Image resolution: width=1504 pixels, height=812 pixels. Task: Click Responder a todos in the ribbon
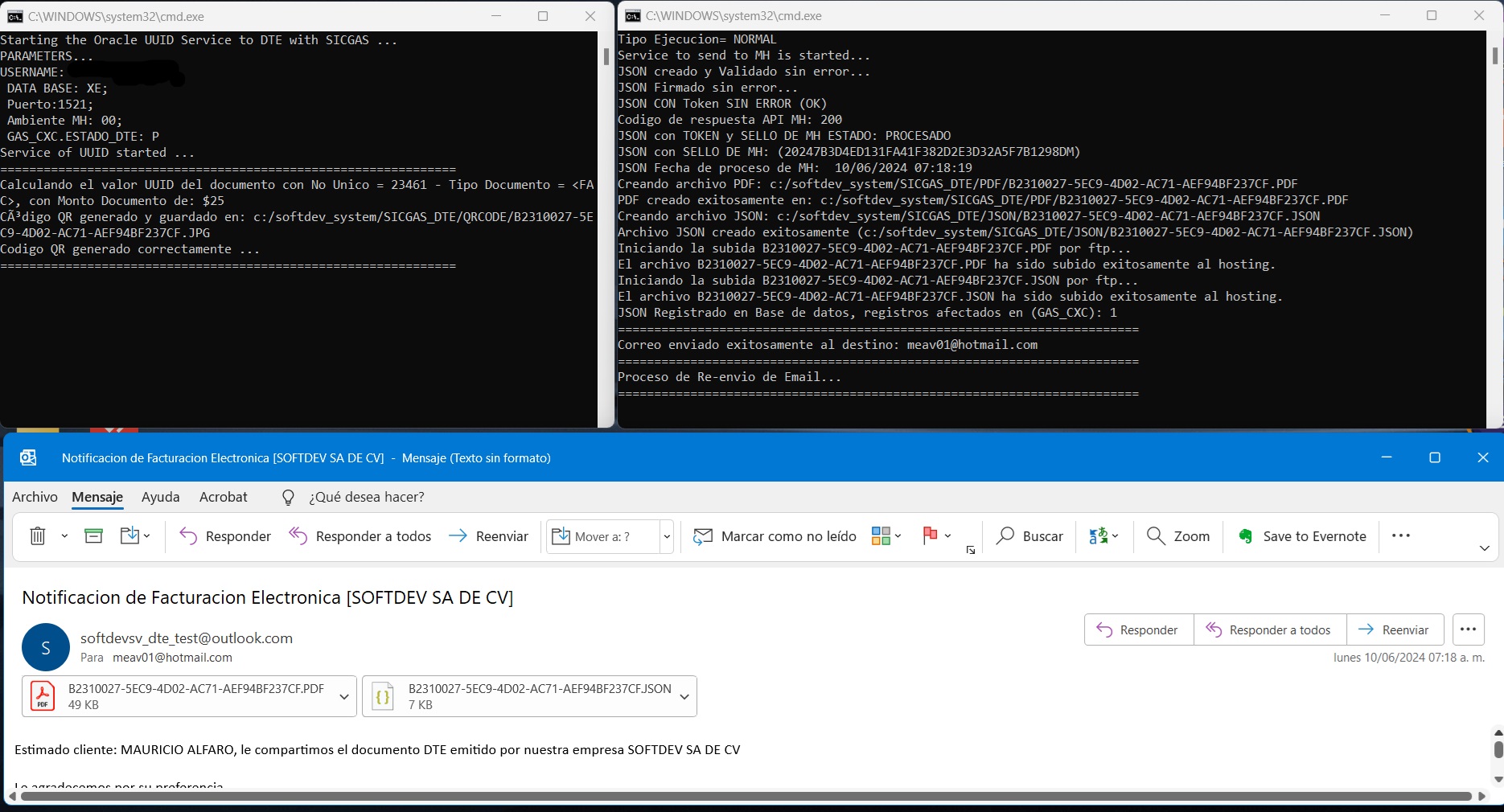[x=360, y=536]
